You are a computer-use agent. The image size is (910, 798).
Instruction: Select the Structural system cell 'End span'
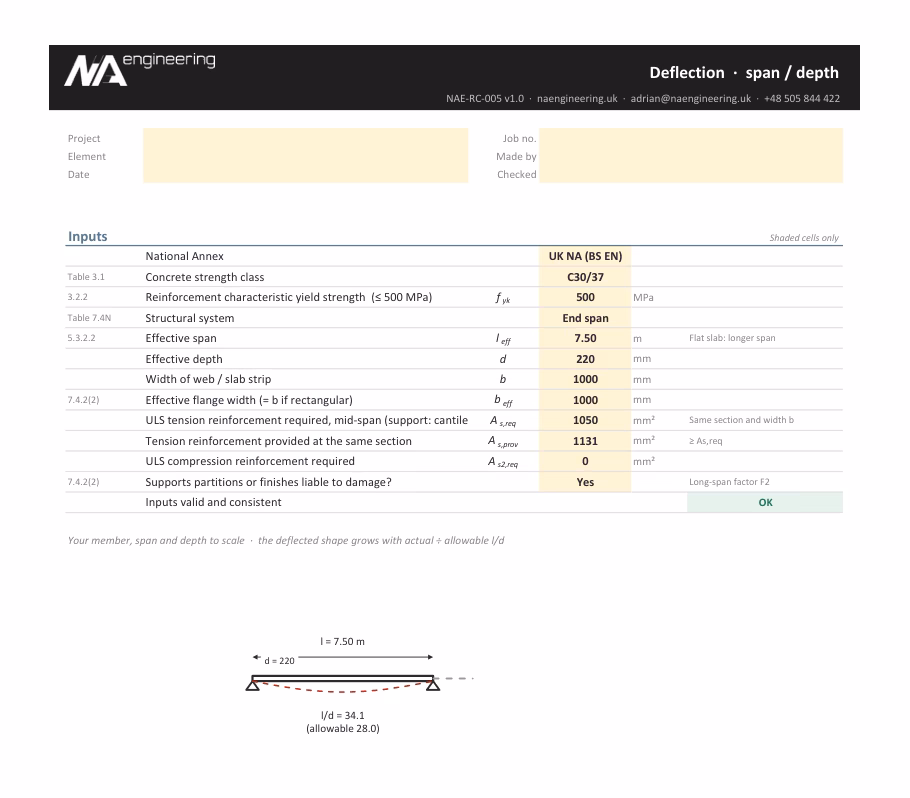pos(585,318)
